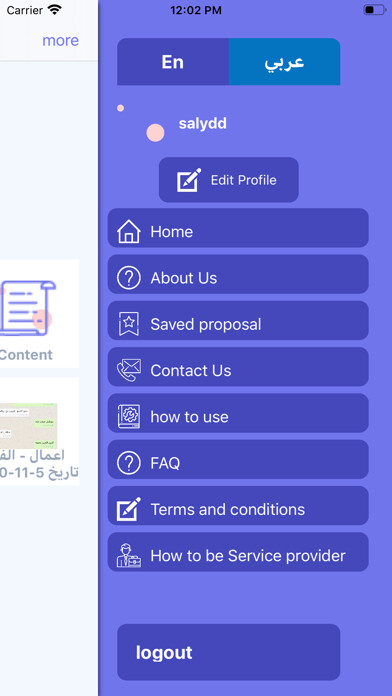Open the FAQ menu entry
The width and height of the screenshot is (392, 696).
tap(238, 463)
